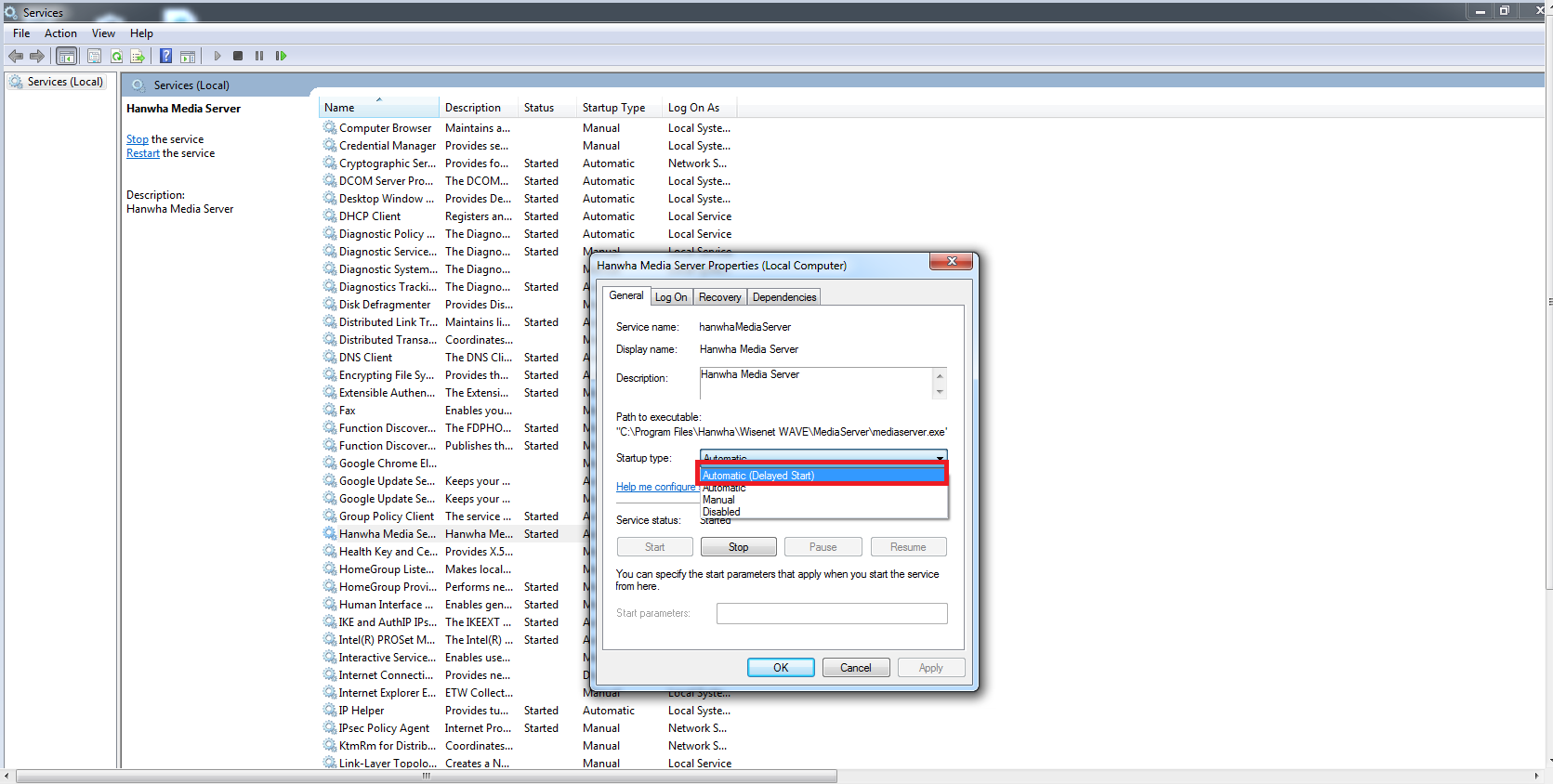Toggle the Show/Hide Console Tree toolbar icon

[67, 56]
